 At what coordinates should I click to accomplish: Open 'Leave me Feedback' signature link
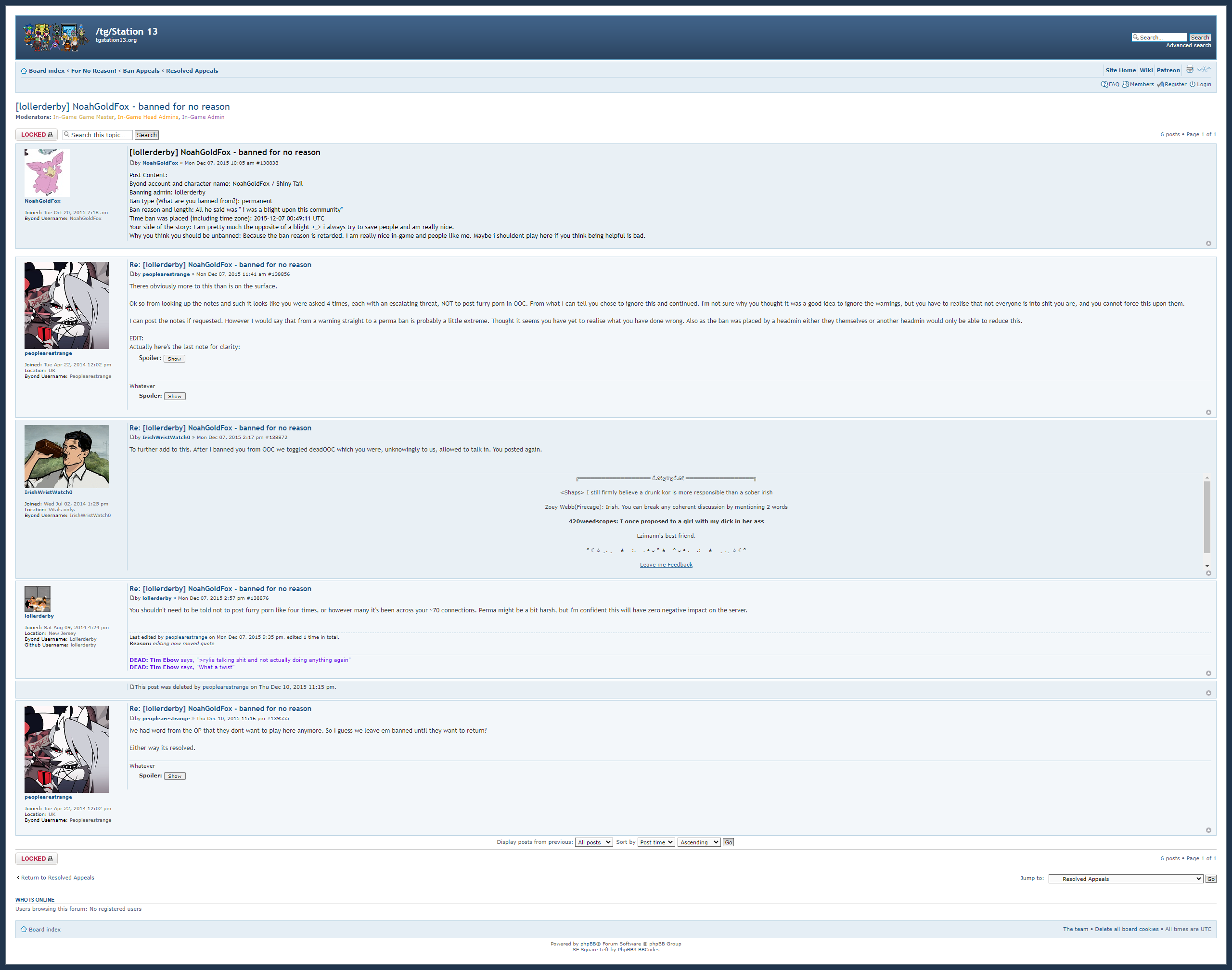coord(666,565)
